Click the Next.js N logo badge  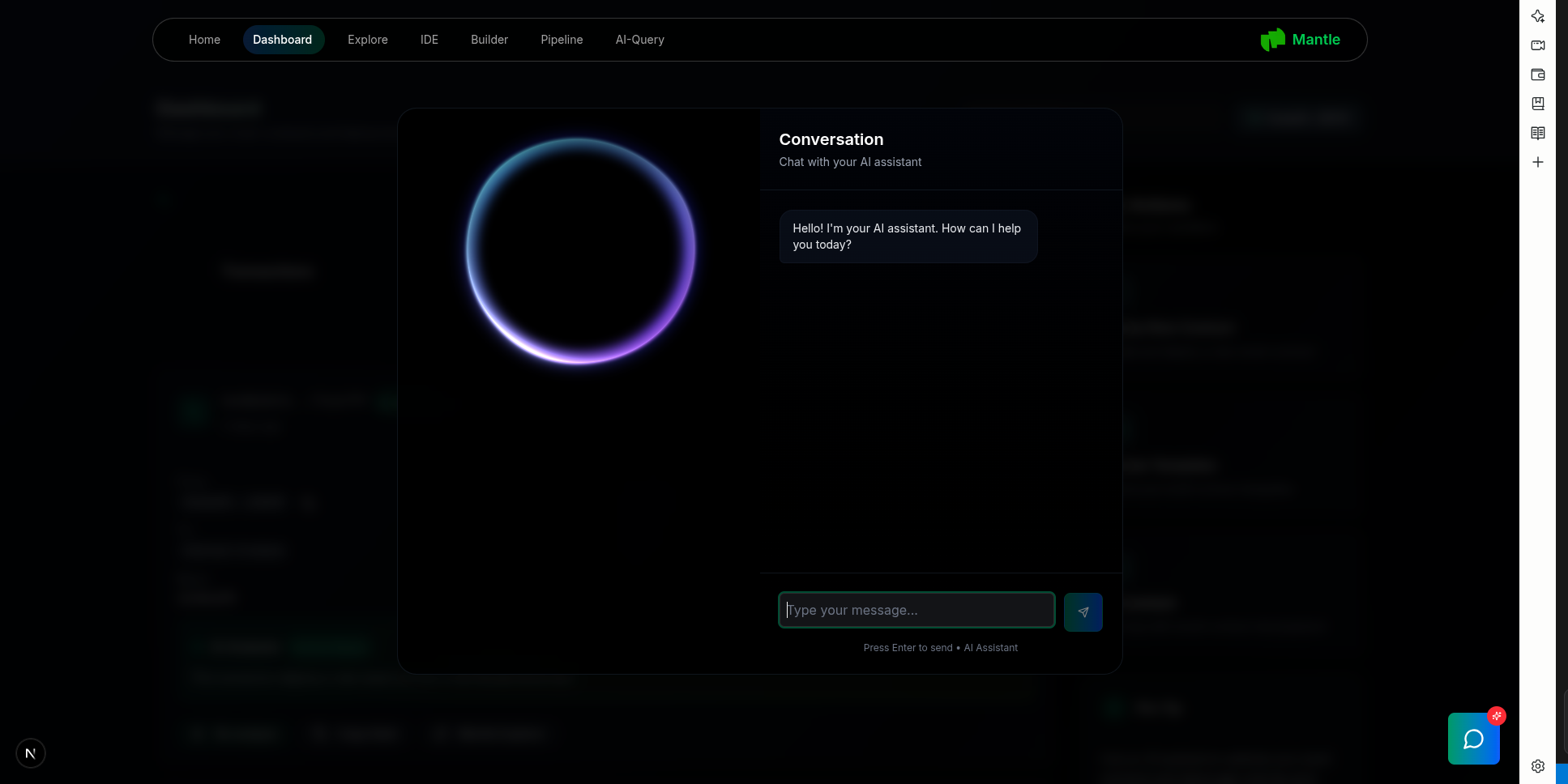pyautogui.click(x=31, y=753)
